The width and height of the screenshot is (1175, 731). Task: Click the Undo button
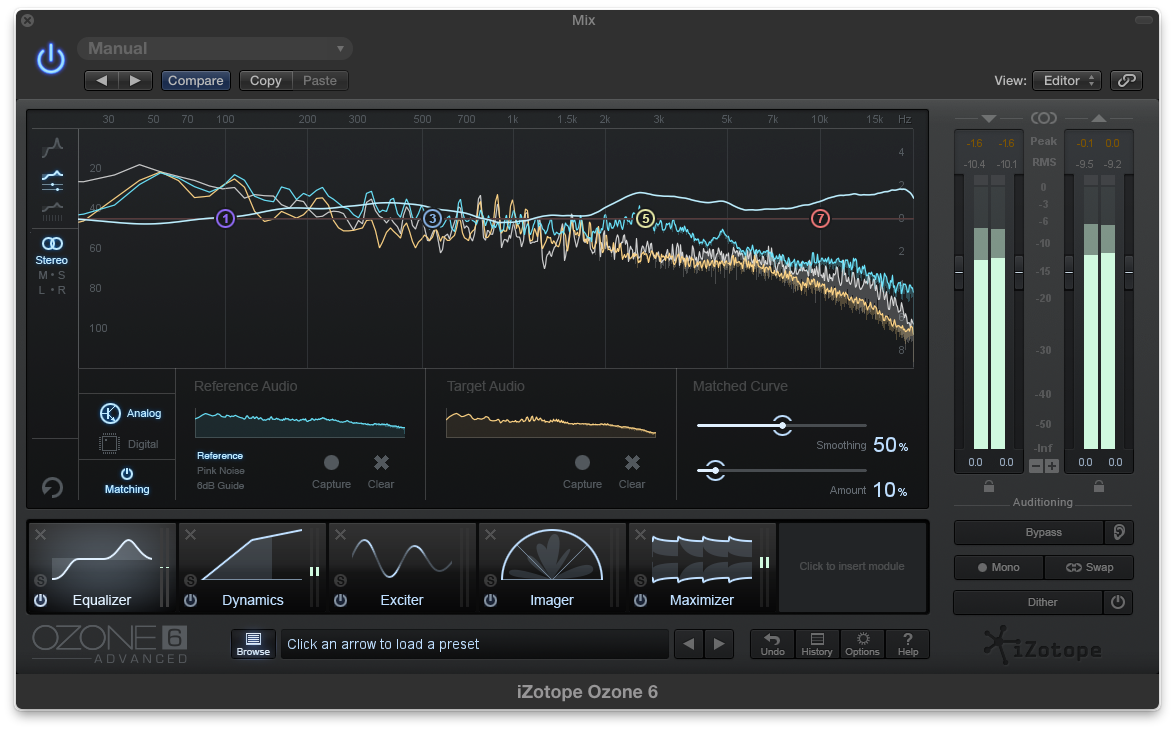[x=773, y=644]
